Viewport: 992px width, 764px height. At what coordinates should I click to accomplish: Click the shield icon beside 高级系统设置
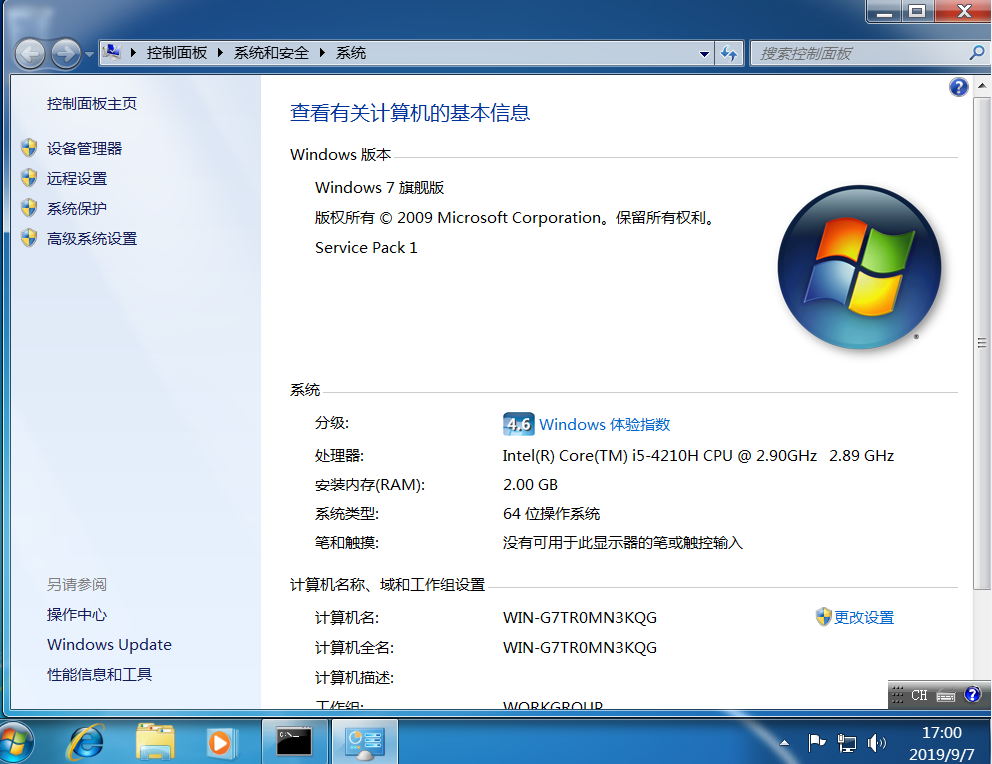point(28,238)
